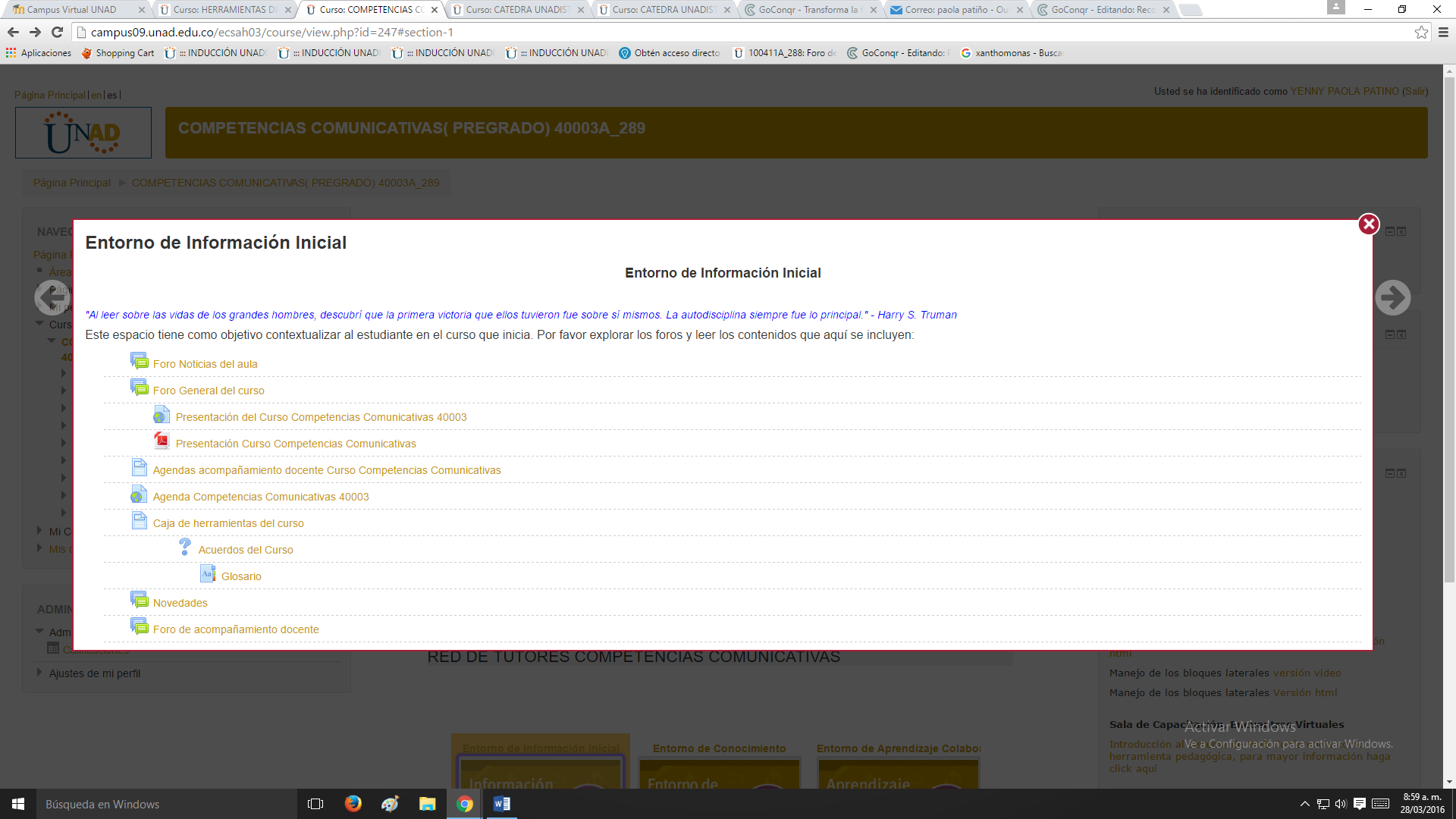Image resolution: width=1456 pixels, height=819 pixels.
Task: Click the question mark icon beside Acuerdos del Curso
Action: (185, 547)
